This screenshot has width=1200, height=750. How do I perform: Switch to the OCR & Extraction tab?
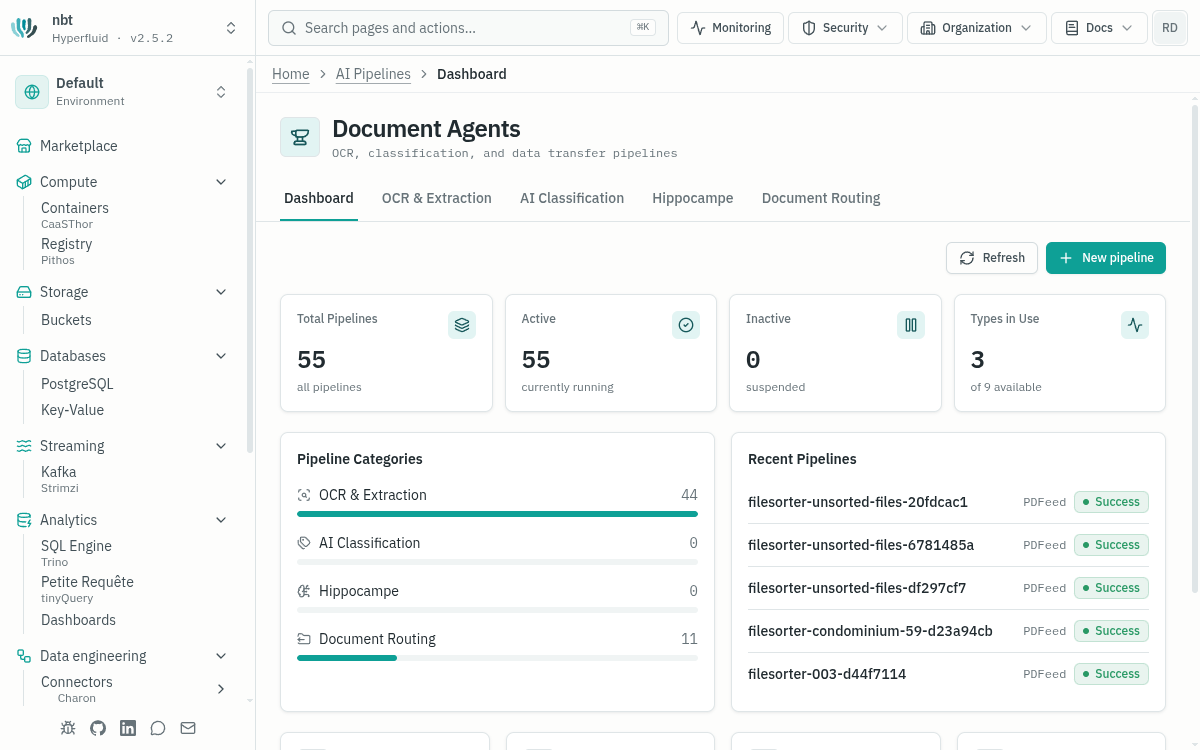437,198
